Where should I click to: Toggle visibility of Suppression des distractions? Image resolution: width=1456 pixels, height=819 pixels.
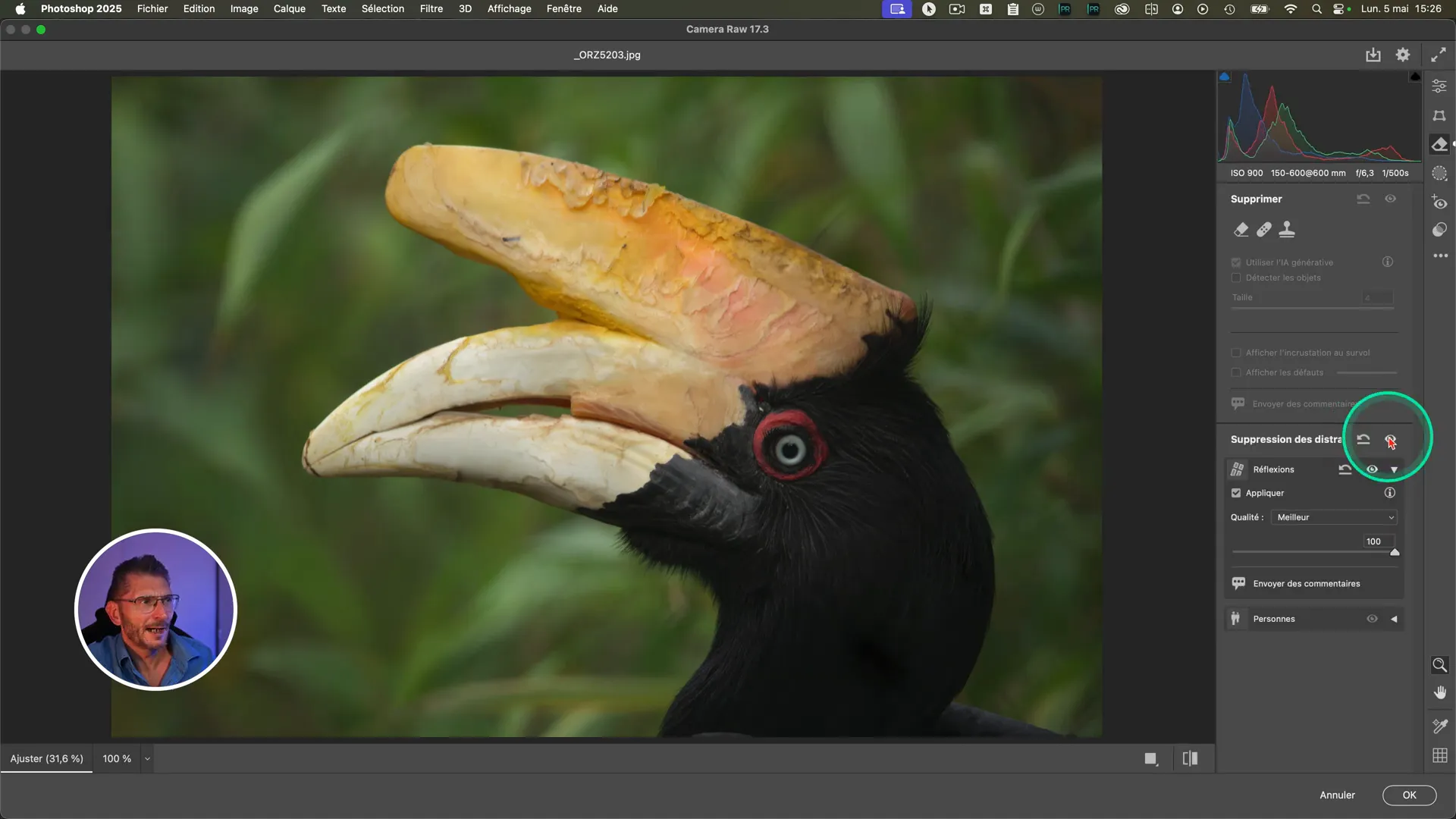click(1390, 439)
